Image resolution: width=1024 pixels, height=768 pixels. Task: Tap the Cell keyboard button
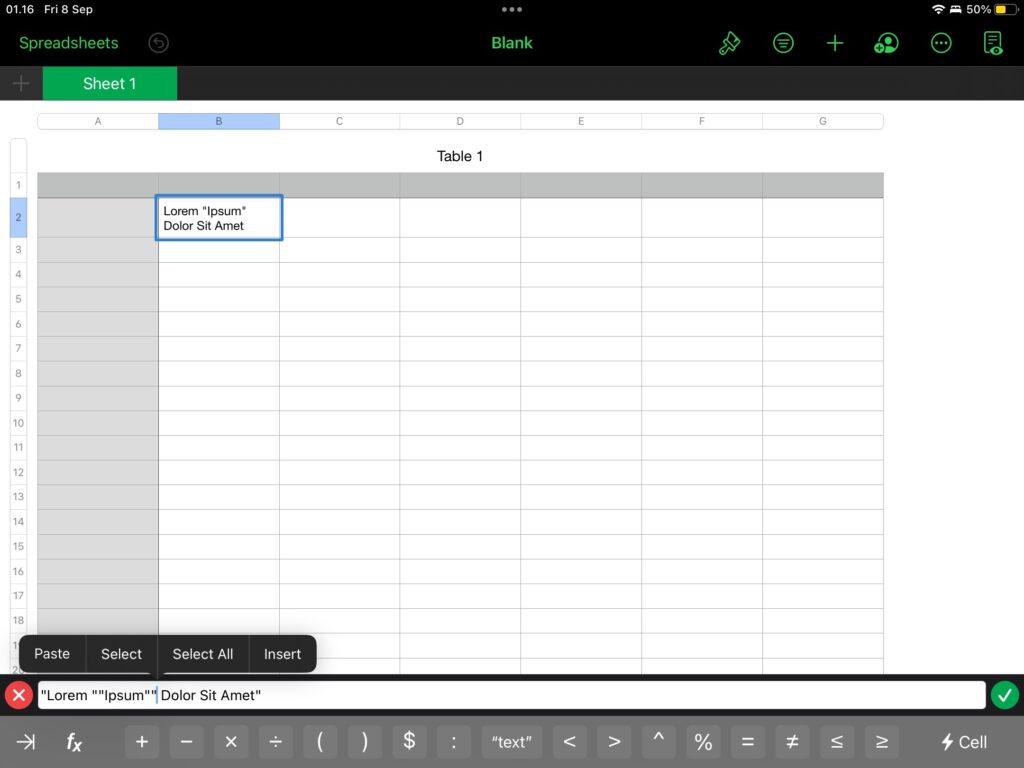coord(964,742)
